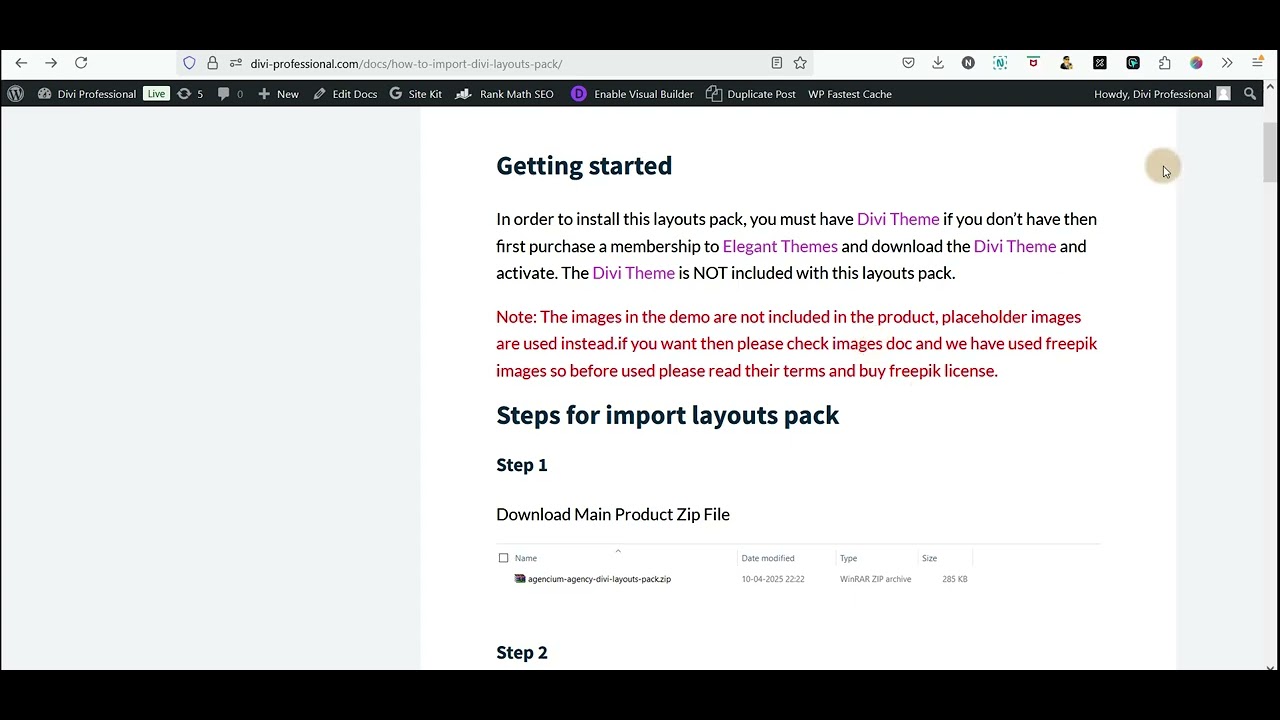Image resolution: width=1280 pixels, height=720 pixels.
Task: Follow the Divi Theme link after 'download the'
Action: pos(1015,246)
